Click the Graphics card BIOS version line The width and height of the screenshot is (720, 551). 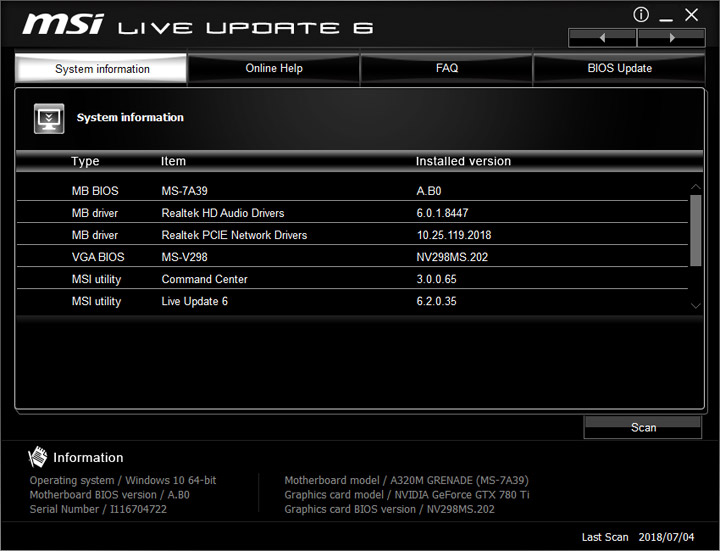click(x=389, y=509)
